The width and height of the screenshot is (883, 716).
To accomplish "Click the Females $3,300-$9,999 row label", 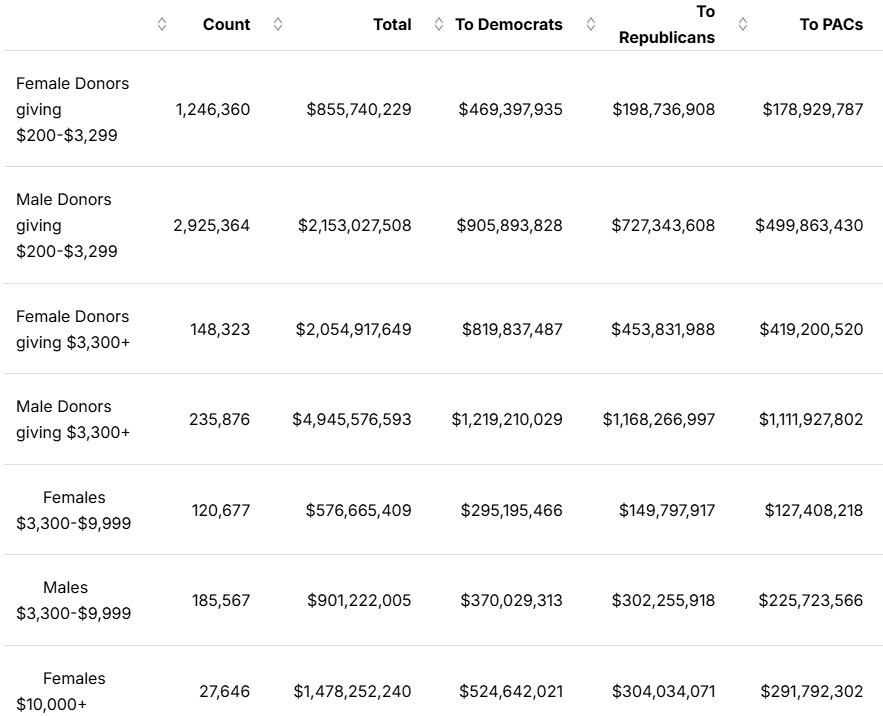I will coord(73,510).
